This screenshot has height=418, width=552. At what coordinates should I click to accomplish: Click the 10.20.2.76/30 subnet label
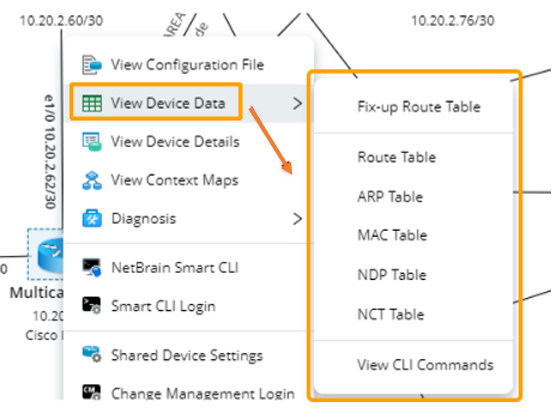[453, 21]
